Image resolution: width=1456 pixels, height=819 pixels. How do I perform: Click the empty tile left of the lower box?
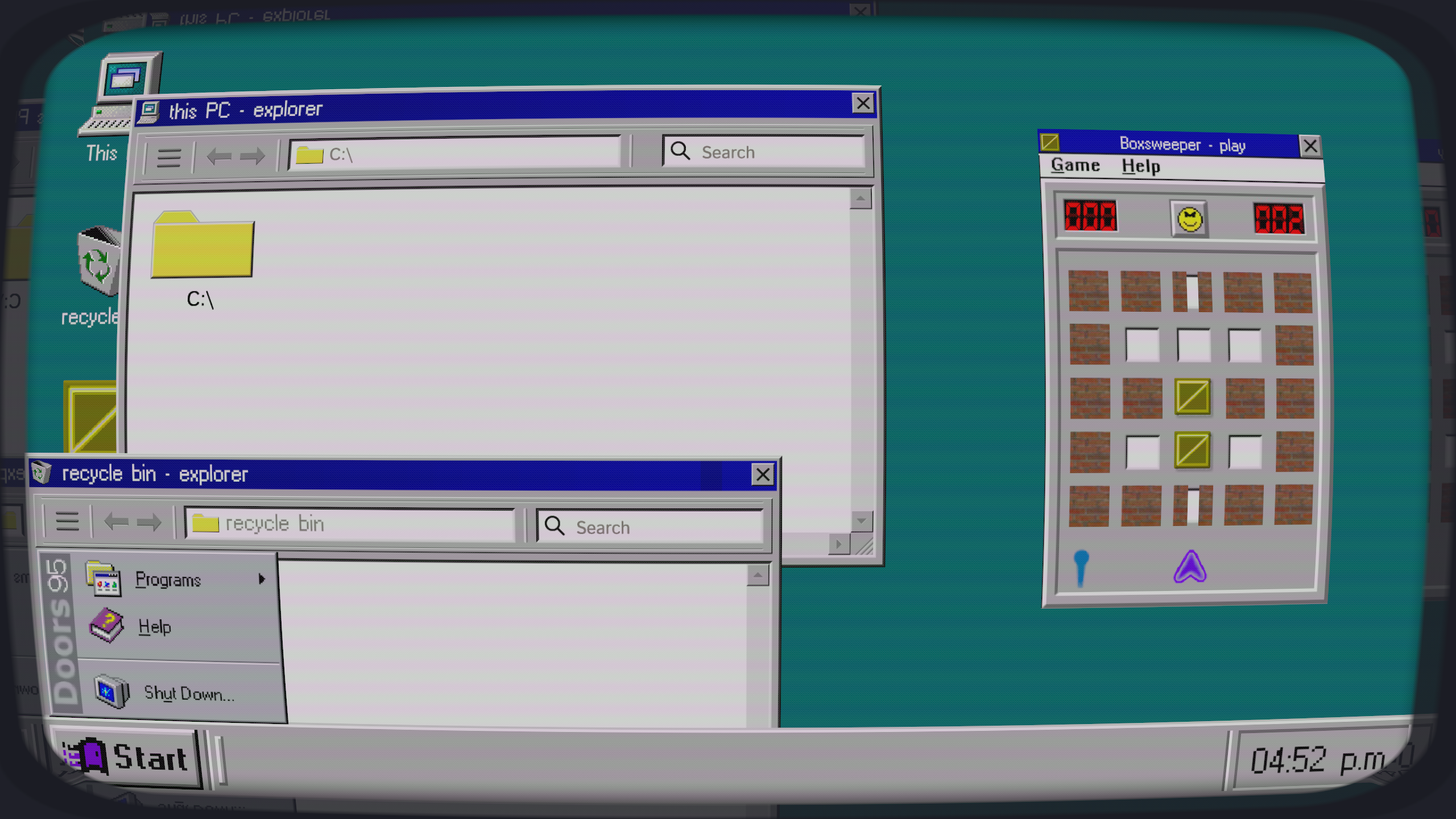tap(1142, 452)
